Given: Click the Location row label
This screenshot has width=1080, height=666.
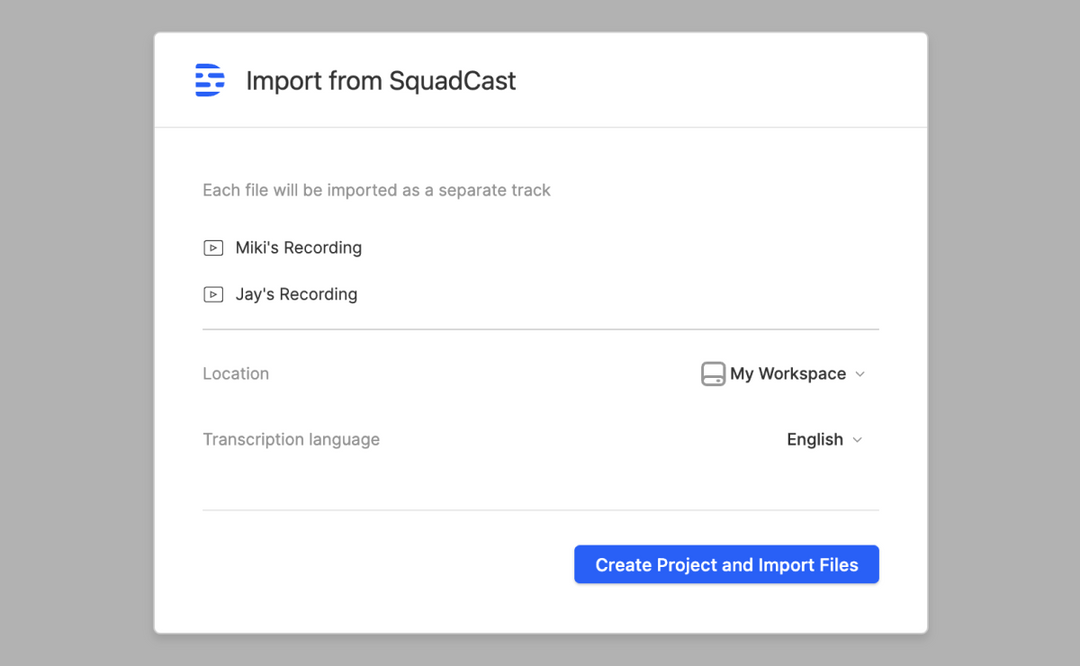Looking at the screenshot, I should (236, 373).
